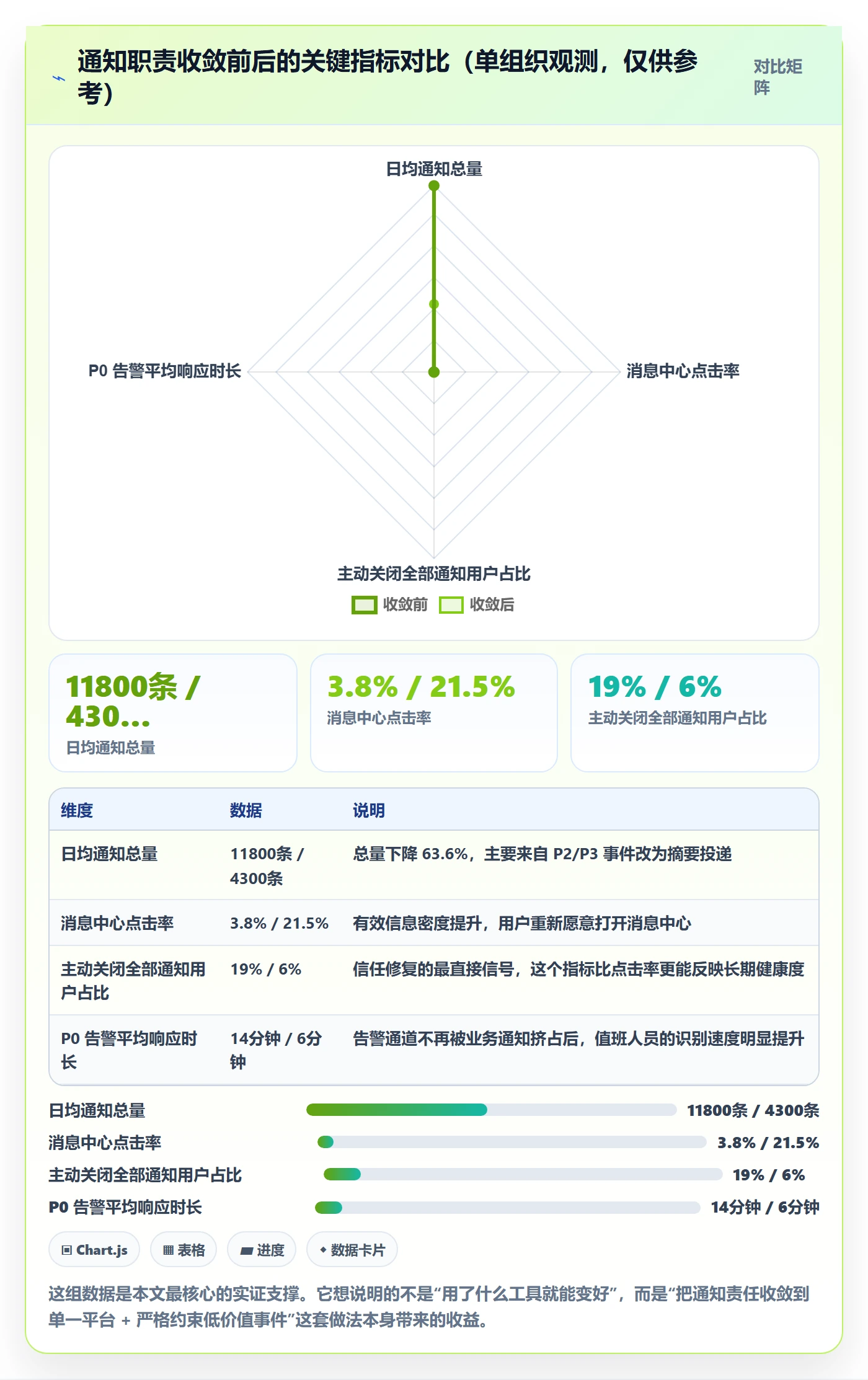Click the card title heading text

(387, 77)
